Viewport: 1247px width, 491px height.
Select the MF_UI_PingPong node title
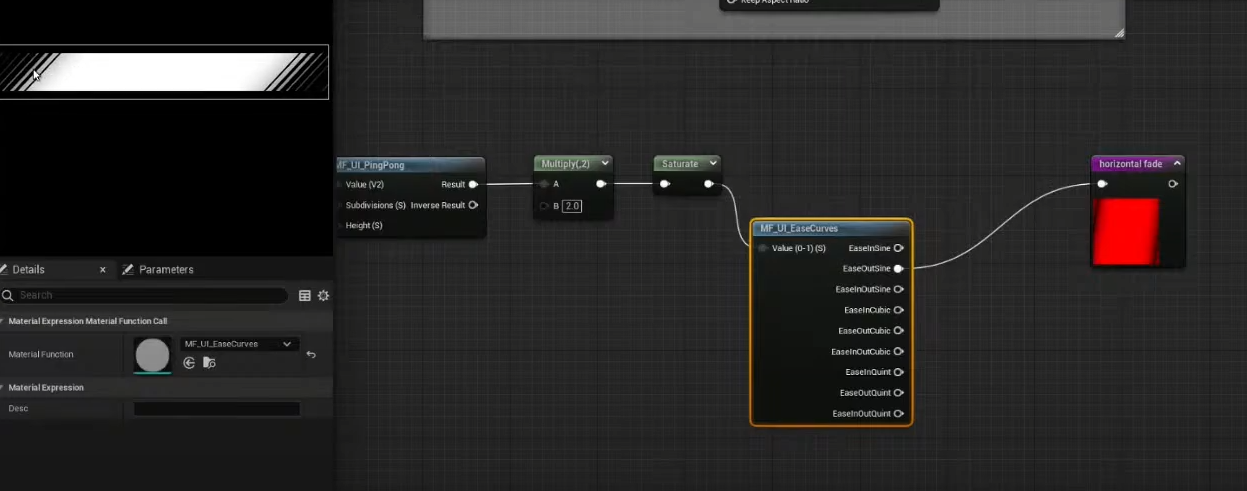(371, 165)
